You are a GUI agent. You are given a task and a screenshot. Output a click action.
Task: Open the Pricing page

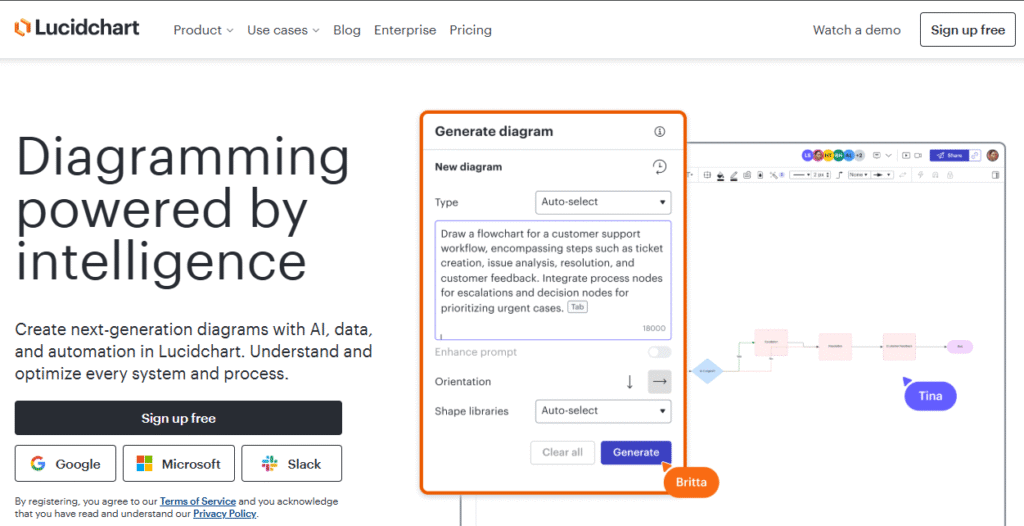pos(470,30)
